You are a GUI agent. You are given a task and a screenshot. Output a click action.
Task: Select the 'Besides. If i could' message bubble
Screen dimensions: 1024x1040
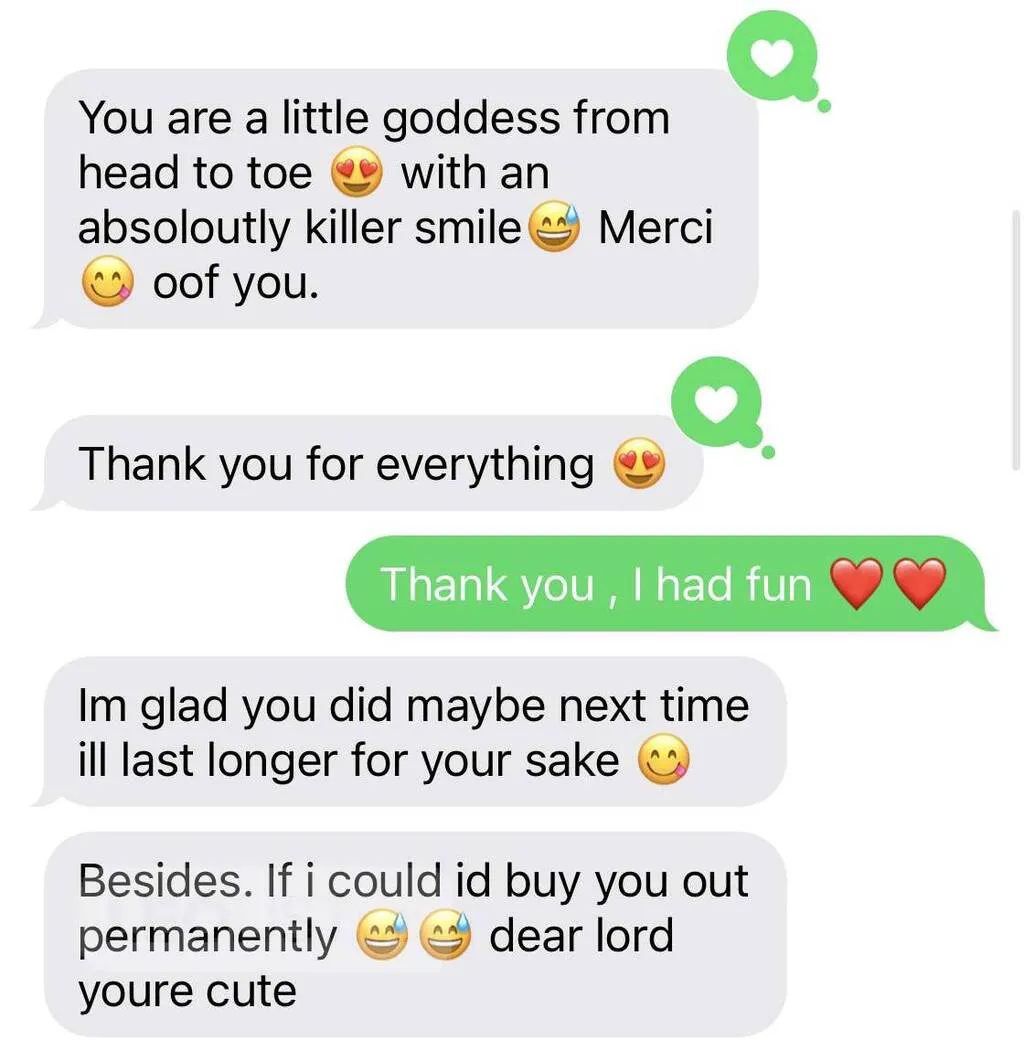click(415, 935)
